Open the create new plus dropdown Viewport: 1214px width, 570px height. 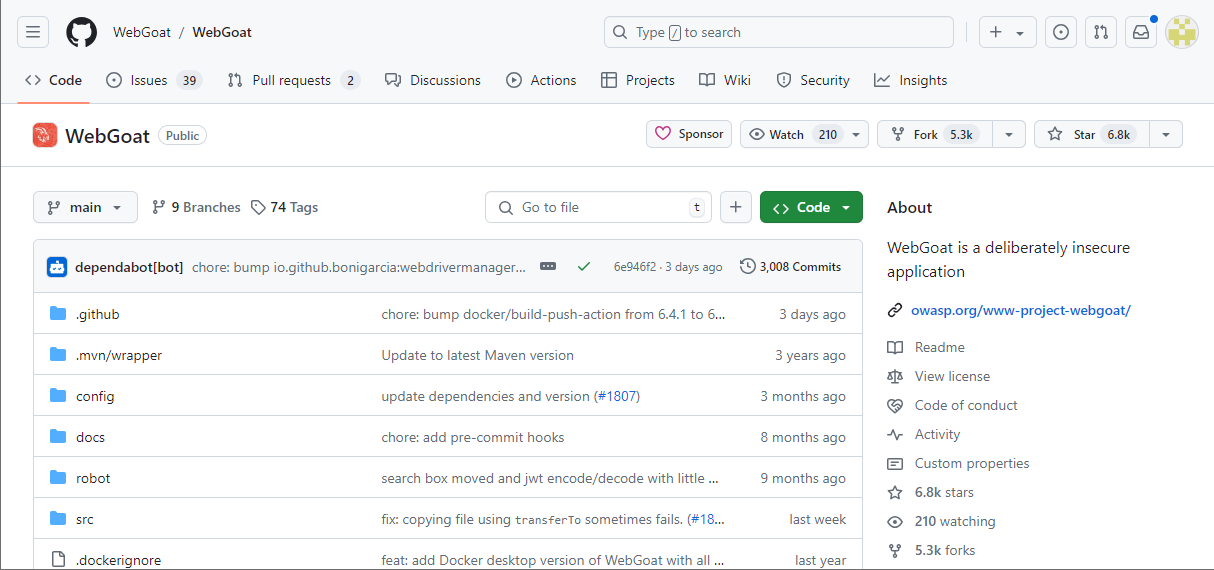pyautogui.click(x=1007, y=32)
